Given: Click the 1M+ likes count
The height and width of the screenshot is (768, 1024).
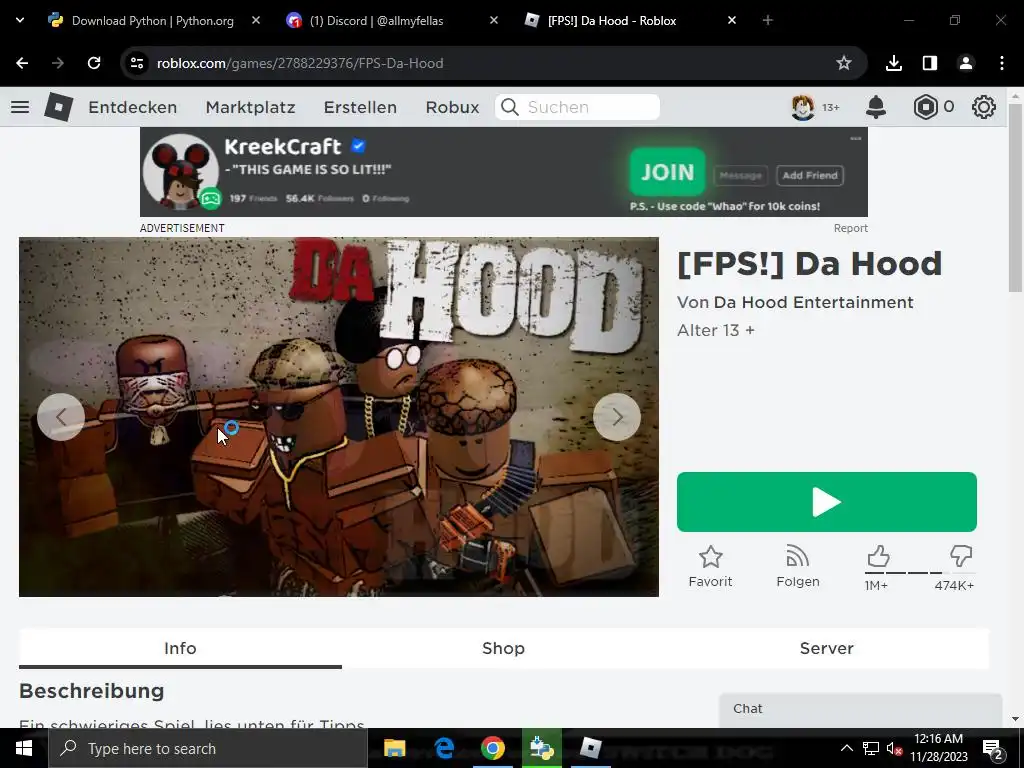Looking at the screenshot, I should [x=876, y=586].
